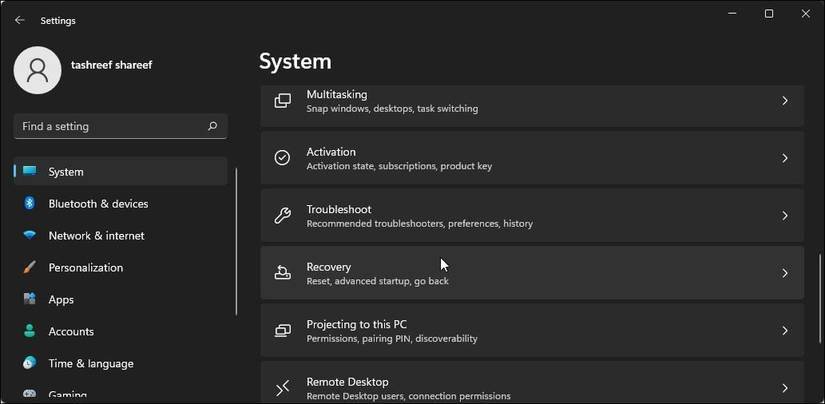Click the user profile avatar icon

pos(38,70)
